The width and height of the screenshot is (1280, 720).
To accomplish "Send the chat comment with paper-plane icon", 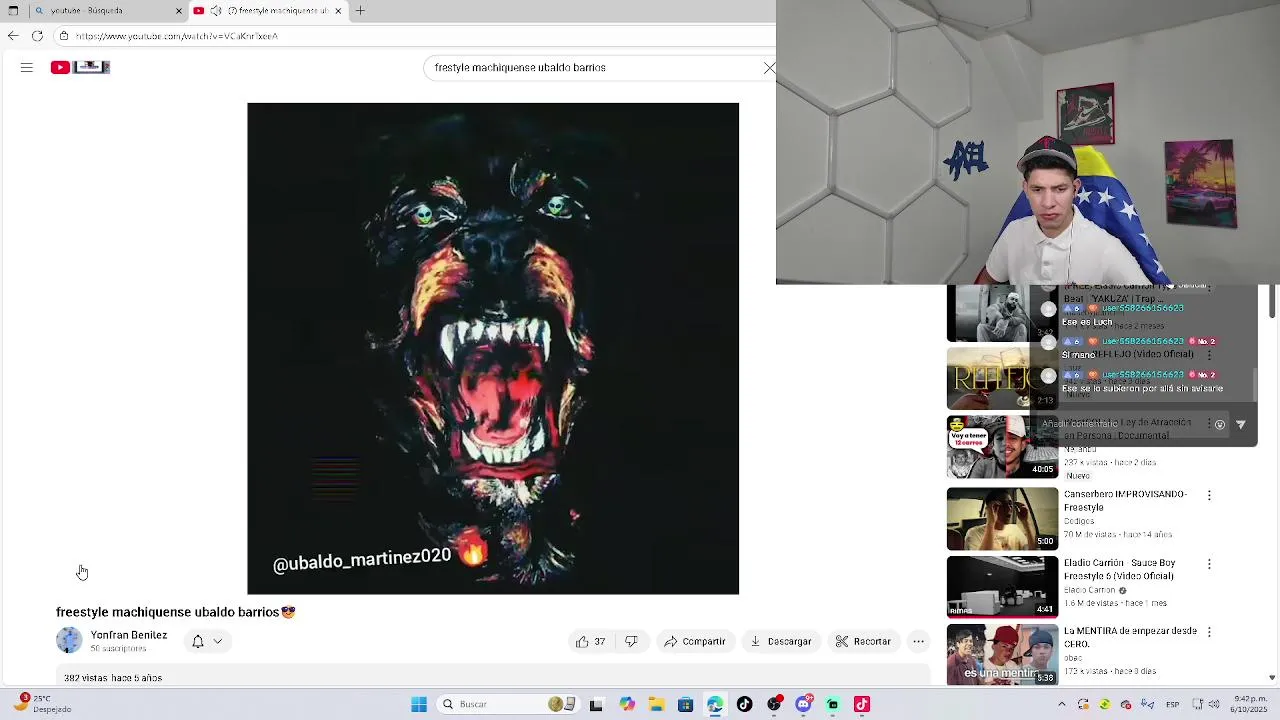I will click(1241, 424).
